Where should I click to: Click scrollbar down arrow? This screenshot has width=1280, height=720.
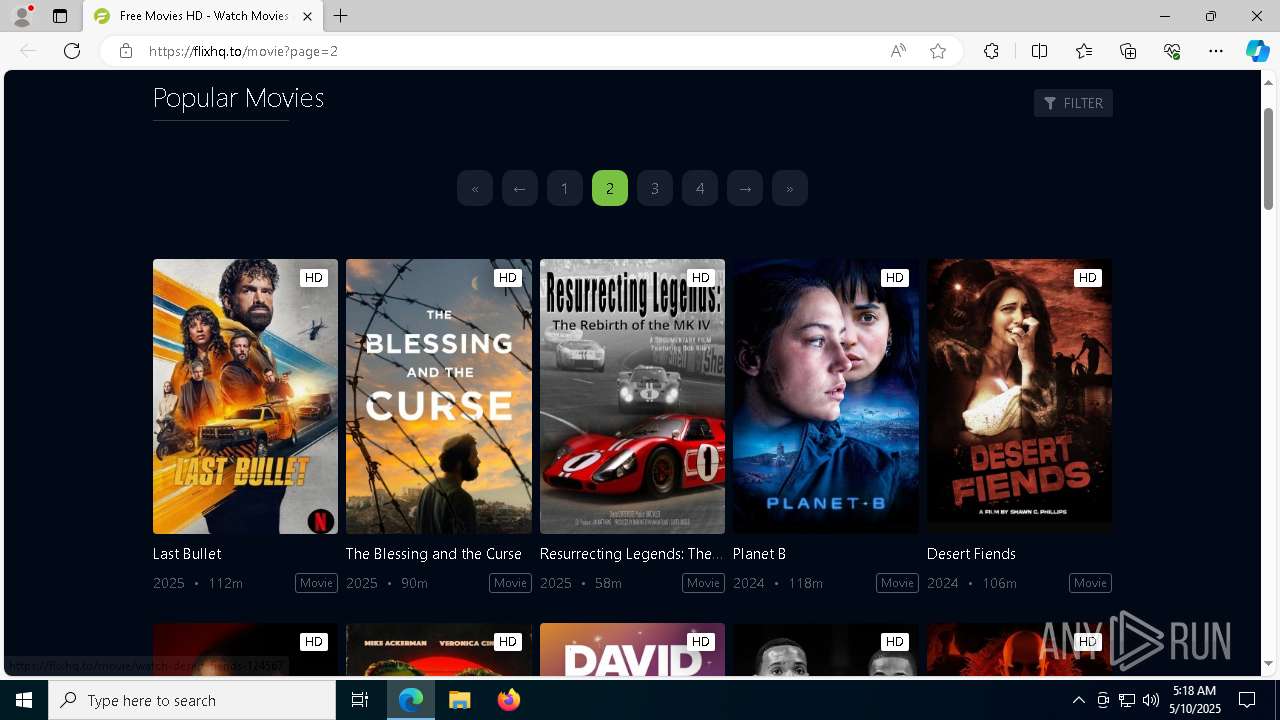tap(1269, 663)
